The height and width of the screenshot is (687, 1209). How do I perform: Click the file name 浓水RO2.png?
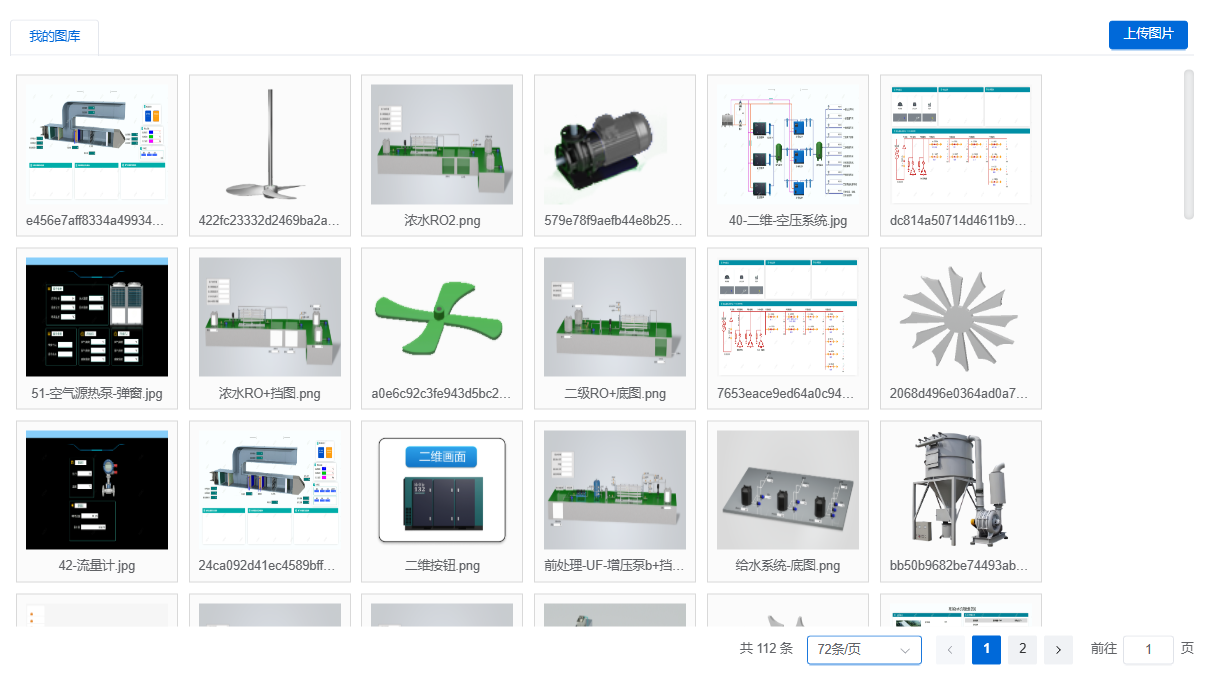point(442,220)
